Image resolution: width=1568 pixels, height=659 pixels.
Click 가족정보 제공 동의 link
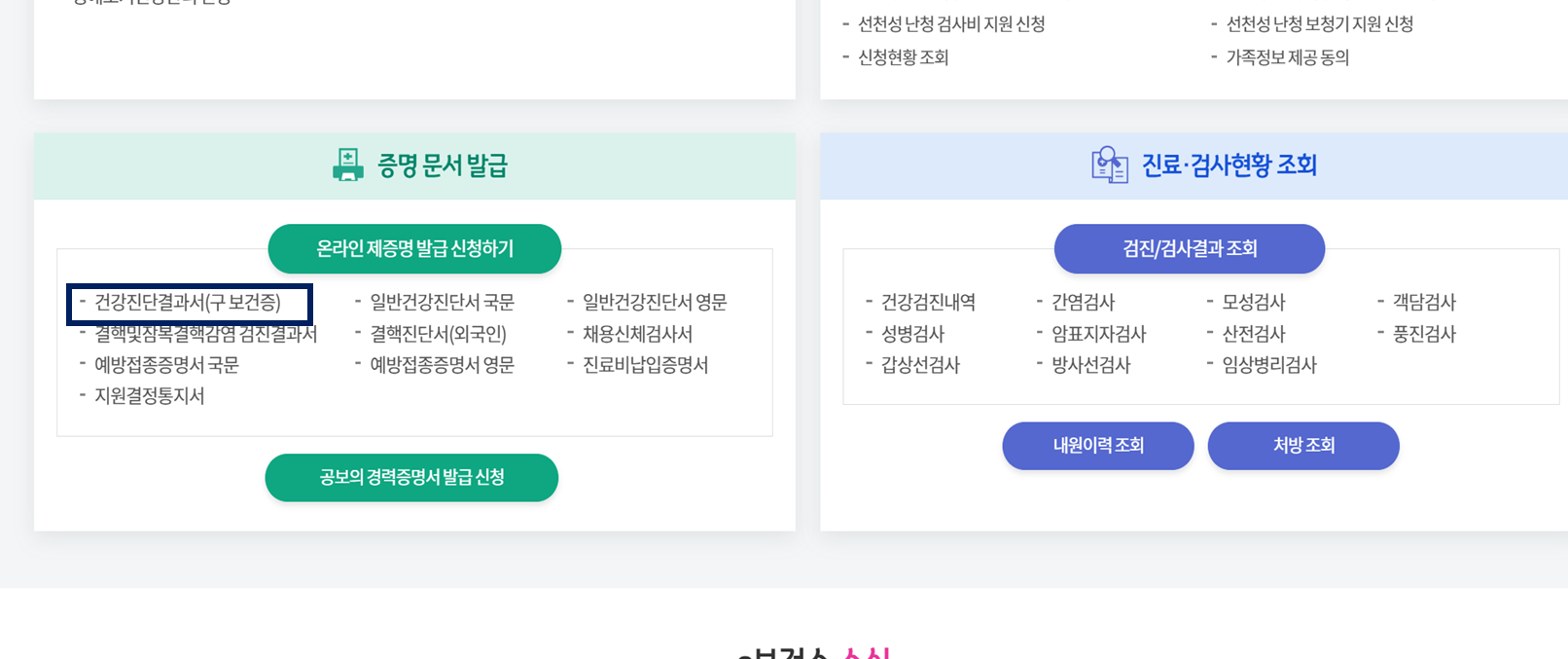pos(1287,57)
